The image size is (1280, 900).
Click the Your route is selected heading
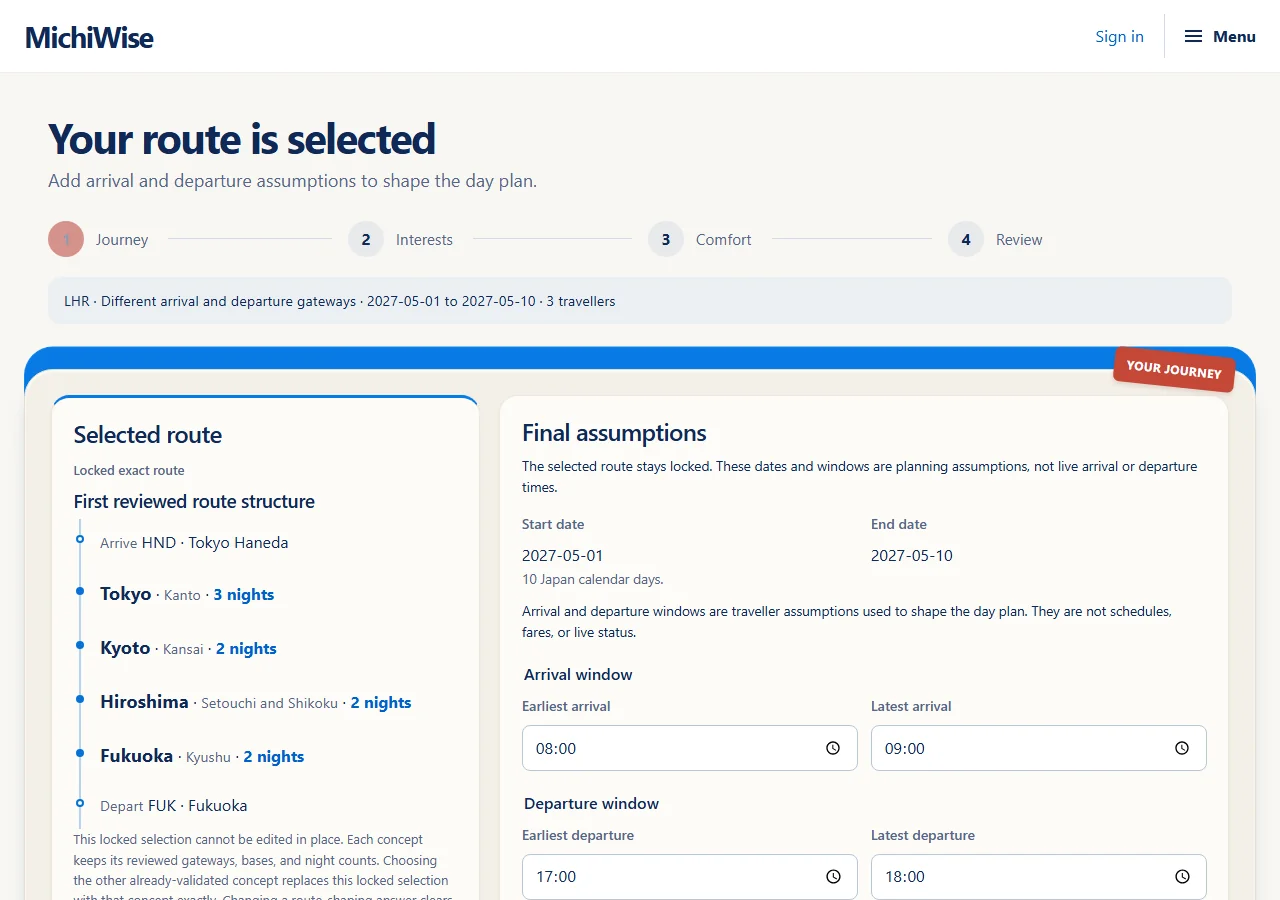pyautogui.click(x=242, y=139)
